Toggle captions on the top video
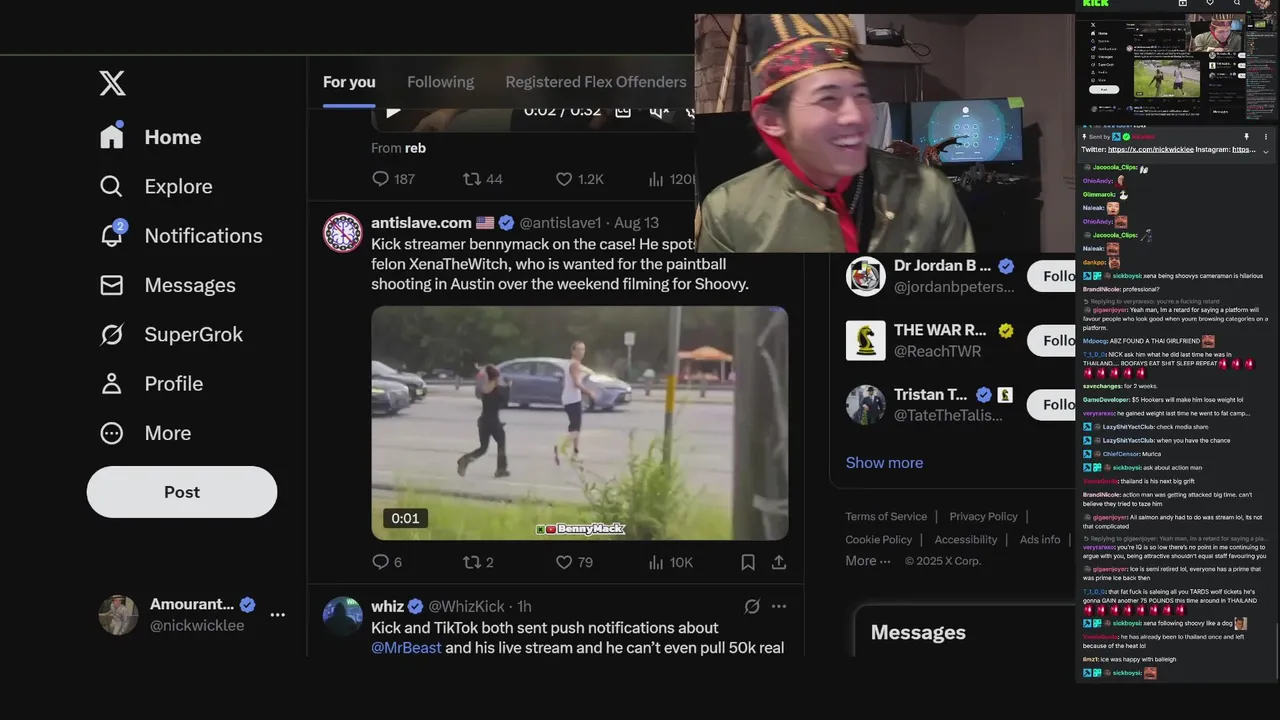This screenshot has height=720, width=1280. 623,110
